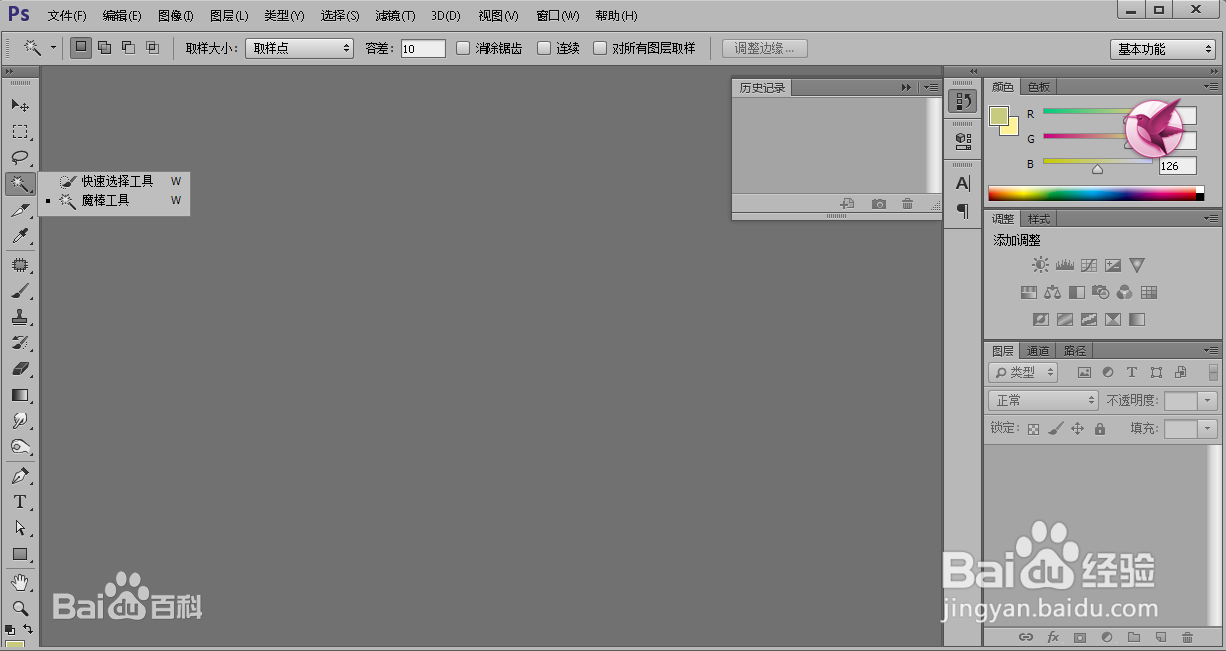
Task: Select the Brush tool
Action: pyautogui.click(x=20, y=291)
